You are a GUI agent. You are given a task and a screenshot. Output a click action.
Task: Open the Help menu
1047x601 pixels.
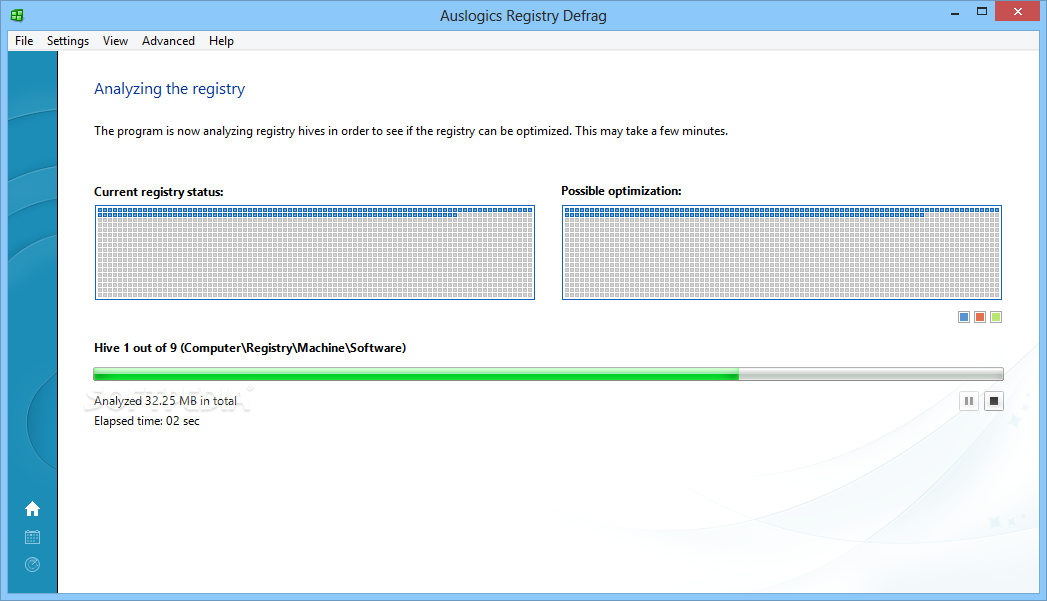[x=221, y=41]
